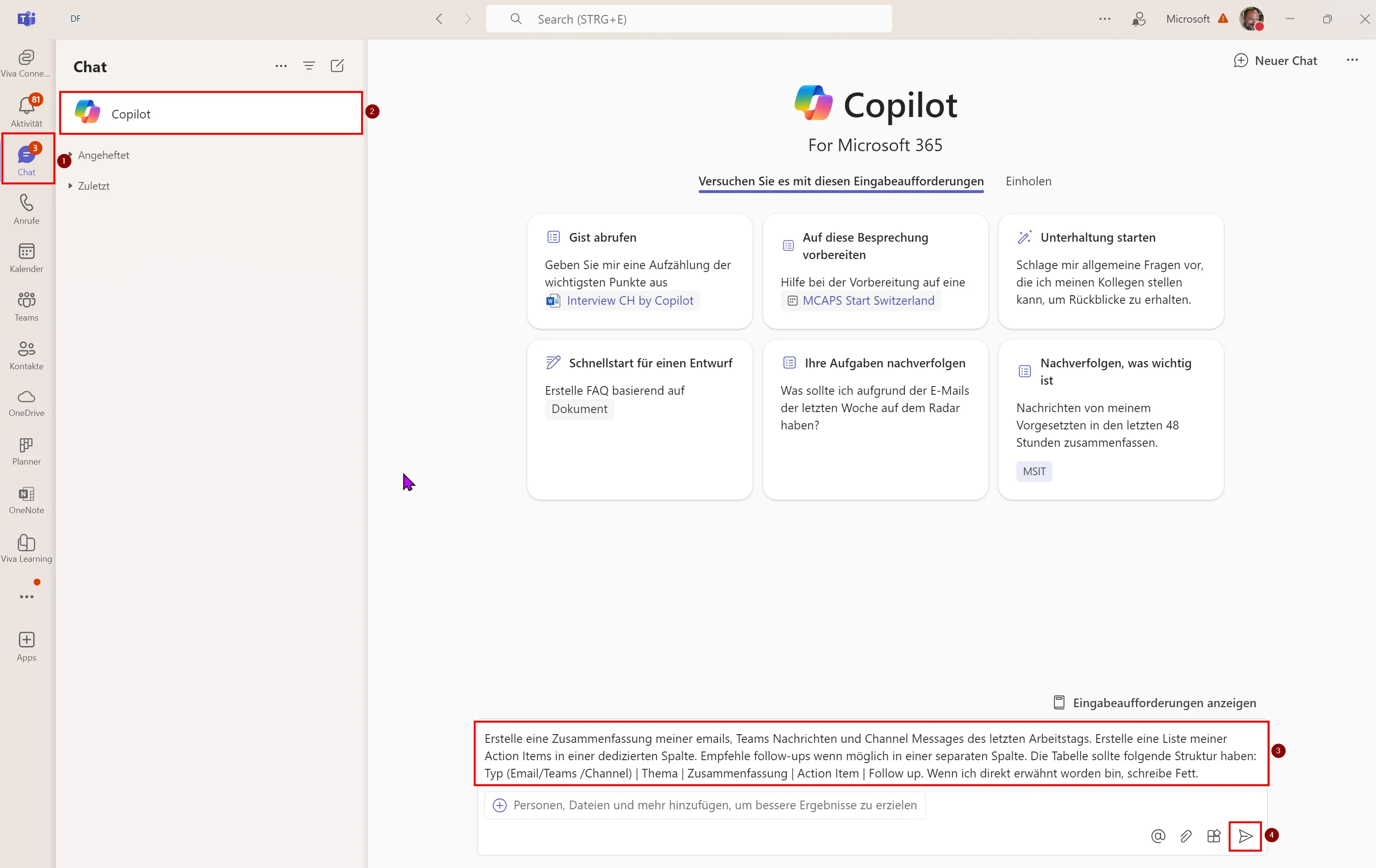This screenshot has width=1376, height=868.
Task: Open the Kalender from the sidebar
Action: click(26, 257)
